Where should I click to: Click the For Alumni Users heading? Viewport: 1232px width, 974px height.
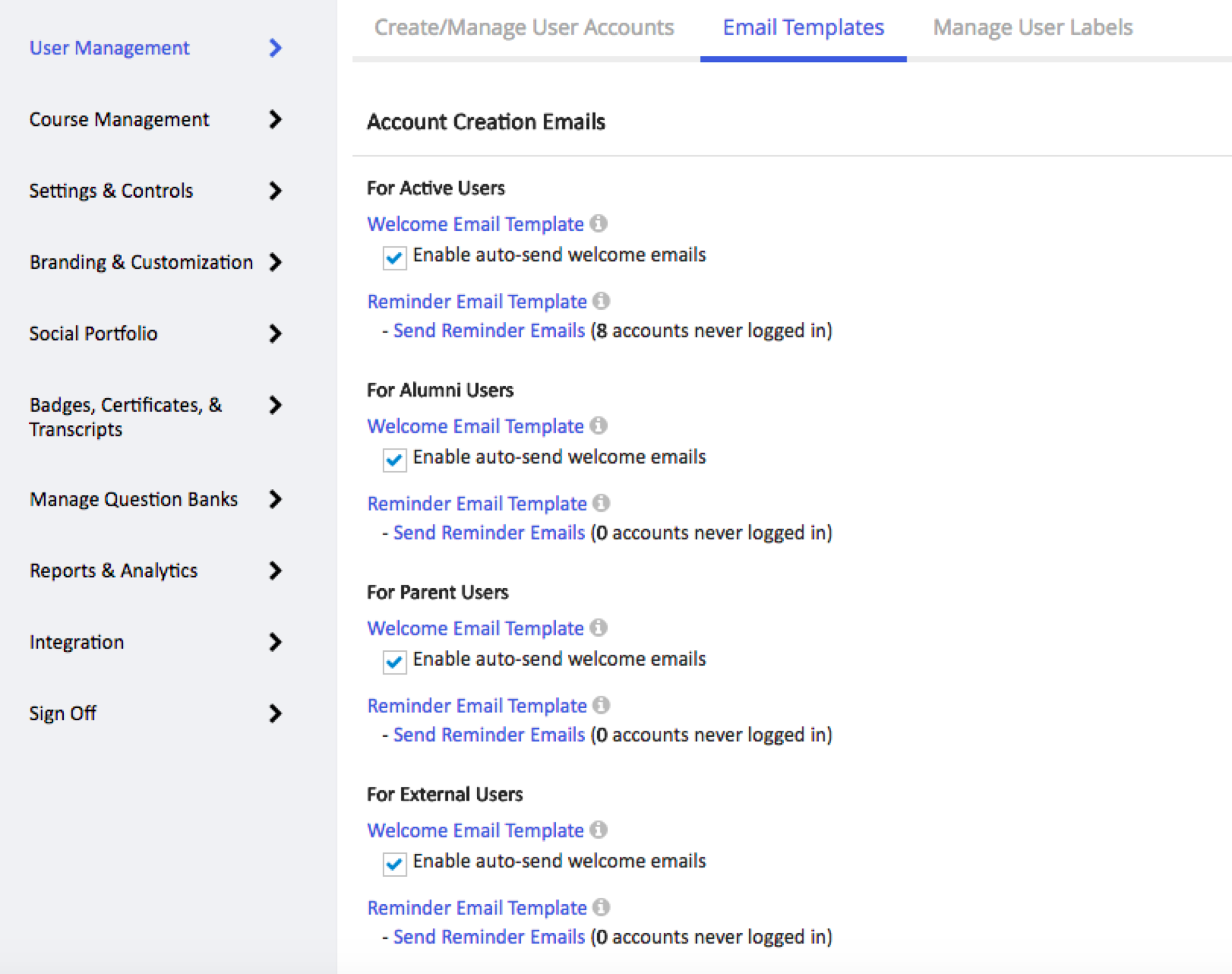click(x=440, y=390)
